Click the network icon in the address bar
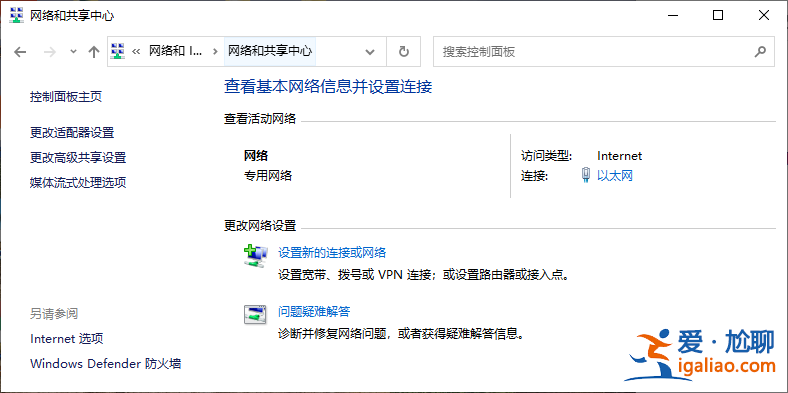This screenshot has height=393, width=788. [x=118, y=51]
